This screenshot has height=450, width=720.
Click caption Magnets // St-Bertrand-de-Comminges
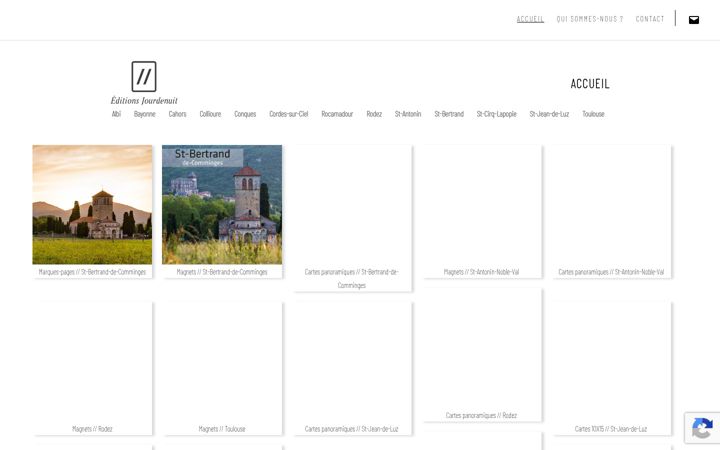pos(222,272)
